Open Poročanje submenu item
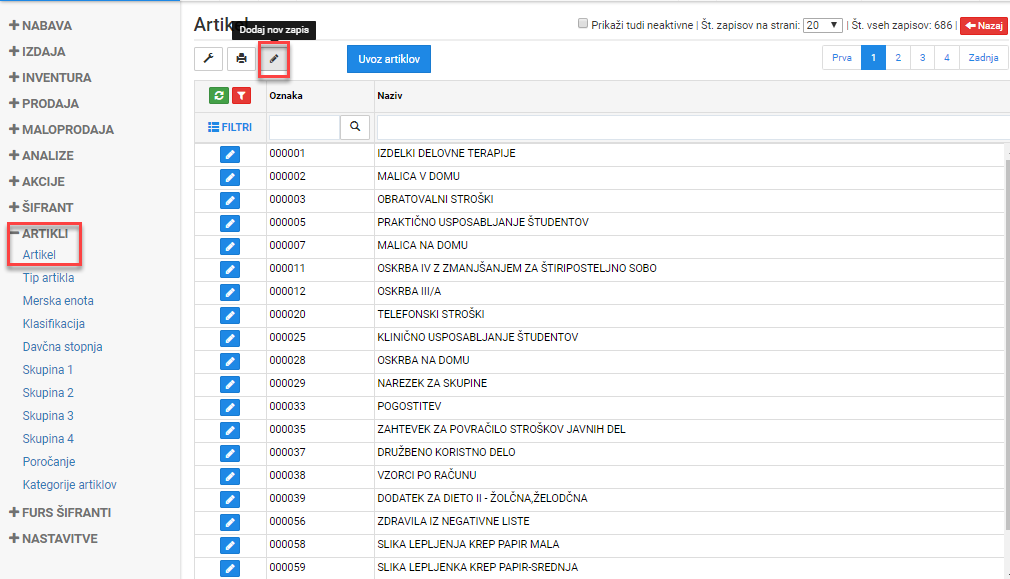Screen dimensions: 1010x579 point(49,462)
